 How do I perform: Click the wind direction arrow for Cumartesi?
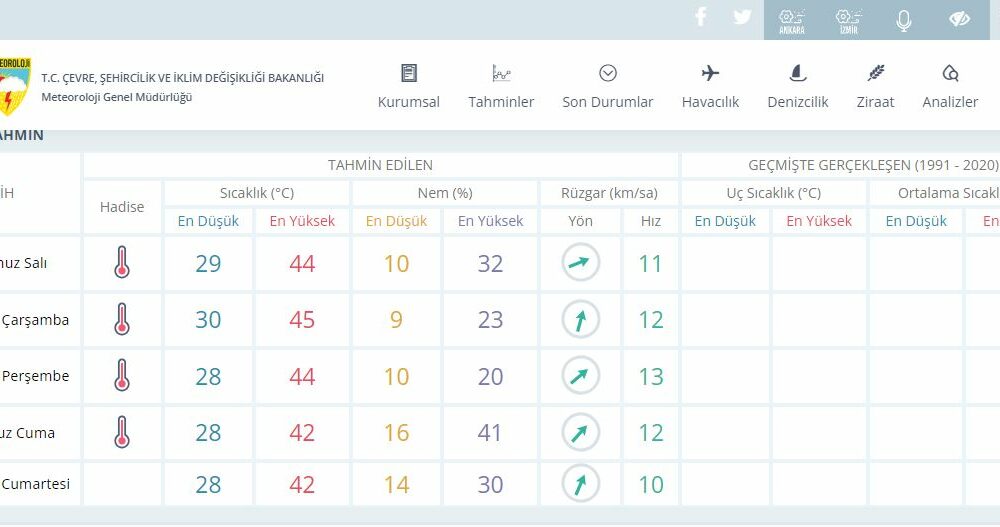click(x=580, y=485)
